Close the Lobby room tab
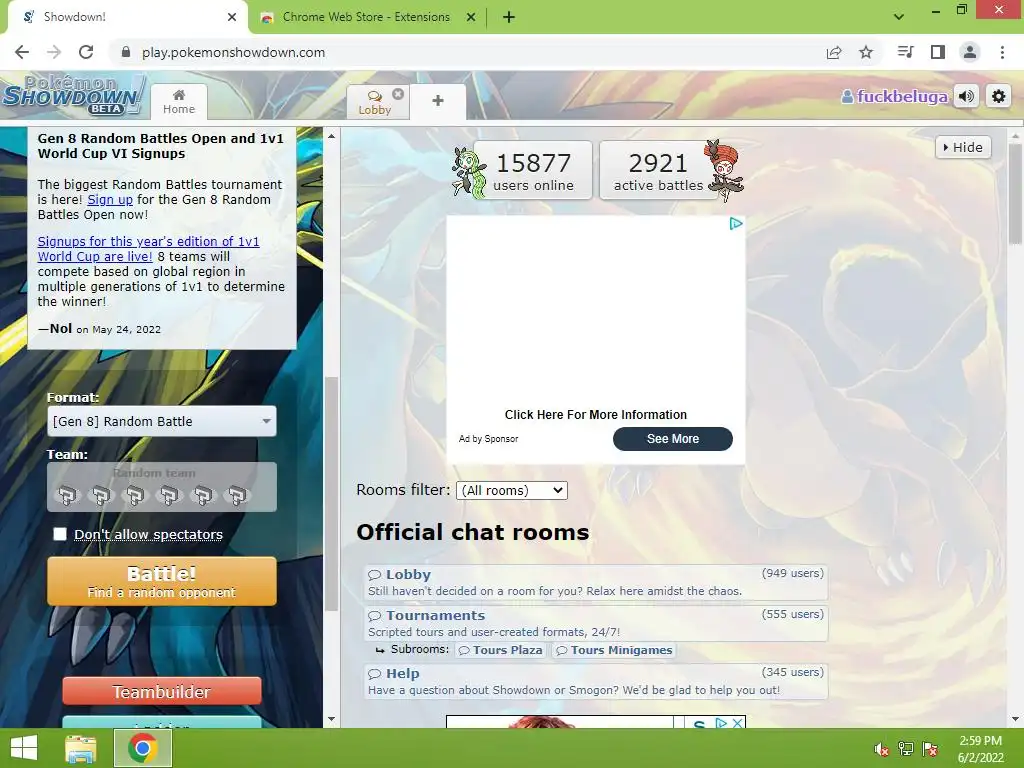 click(398, 94)
